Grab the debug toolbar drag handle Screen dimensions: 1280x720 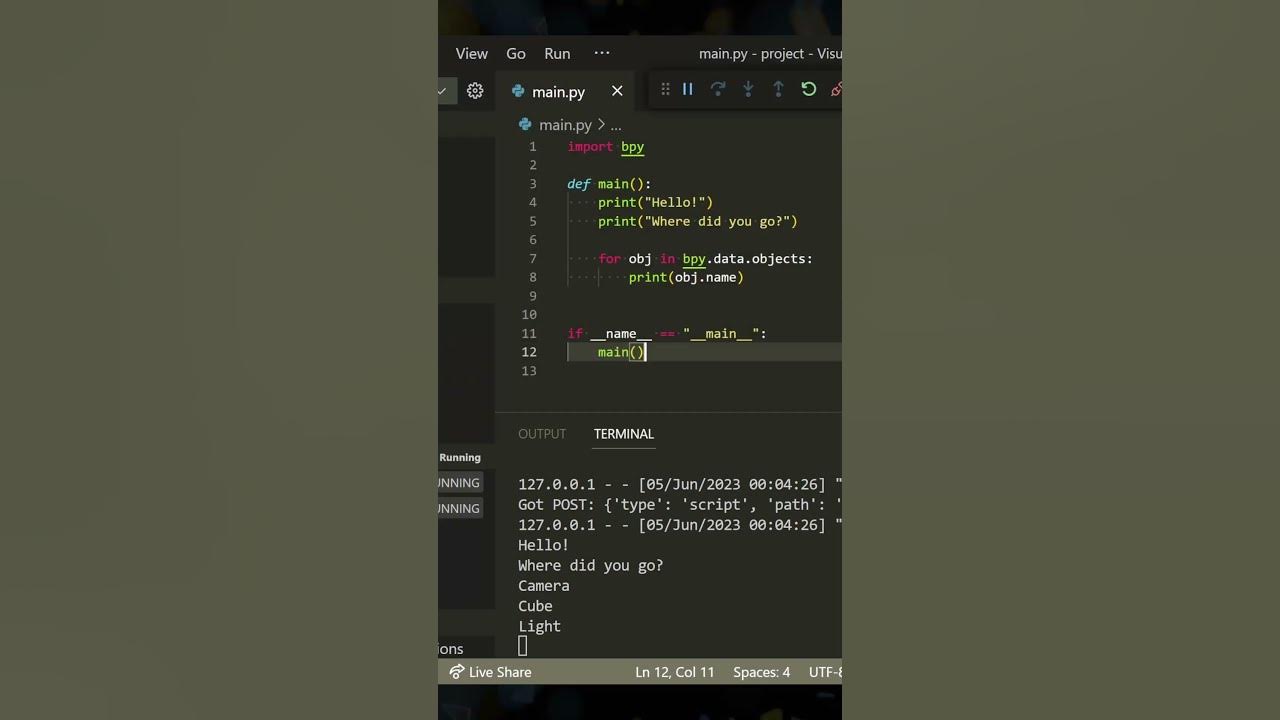665,89
